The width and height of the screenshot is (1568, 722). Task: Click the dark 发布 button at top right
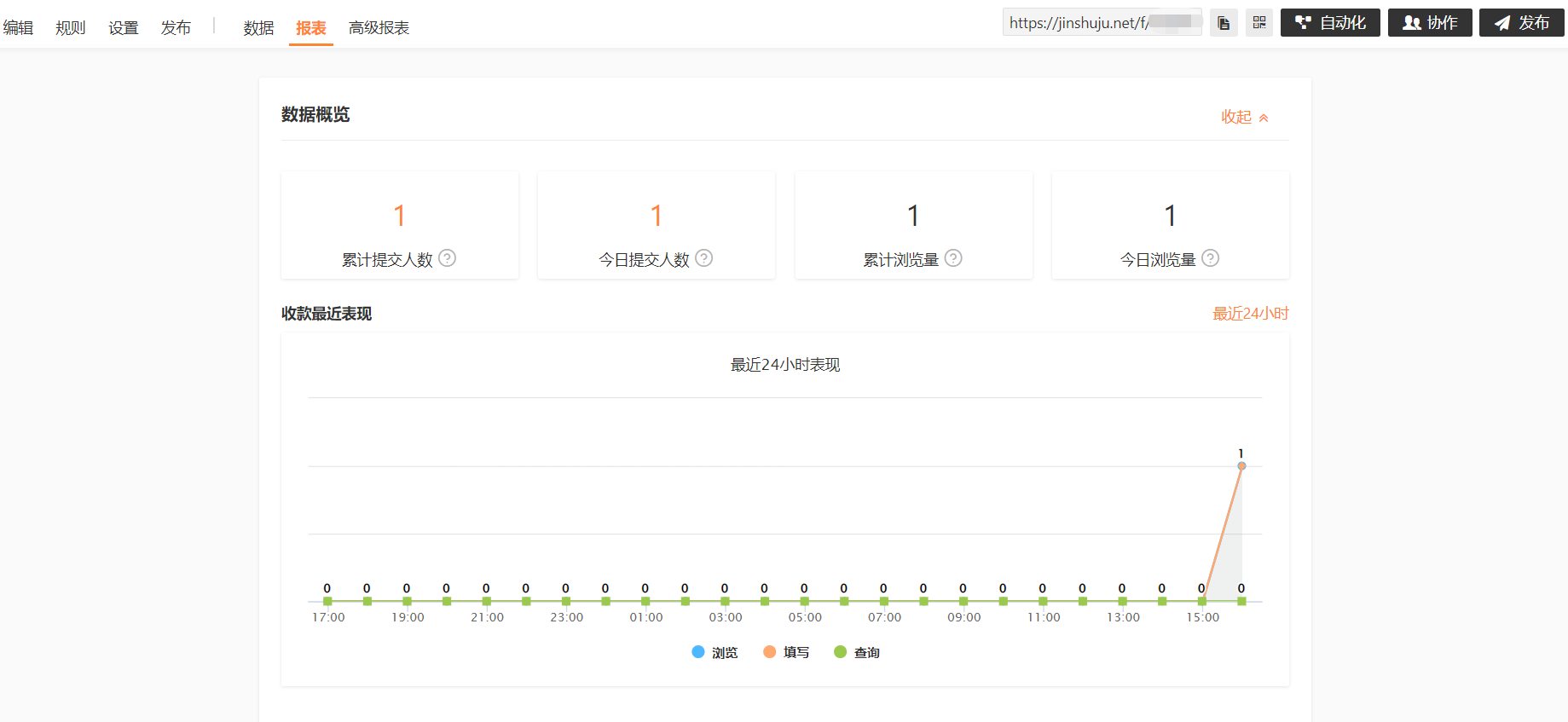[1522, 23]
